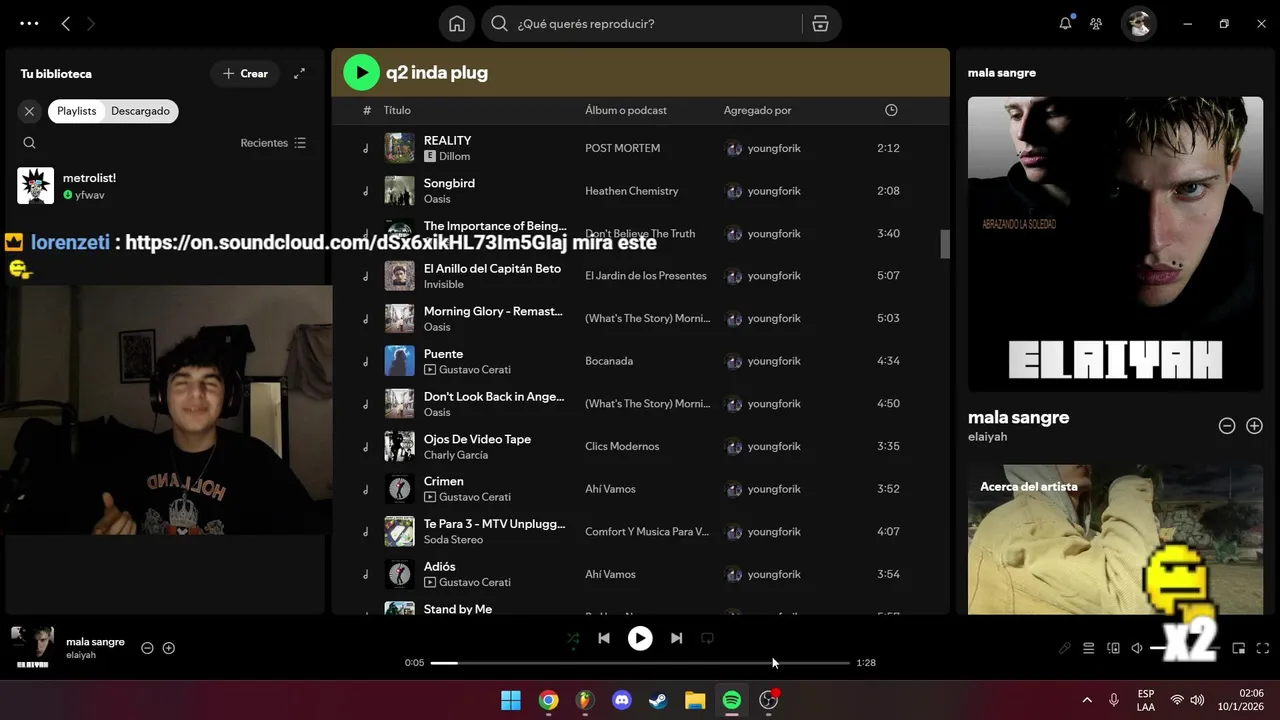Click the plus icon in now-playing bar
The width and height of the screenshot is (1280, 720).
pyautogui.click(x=169, y=648)
